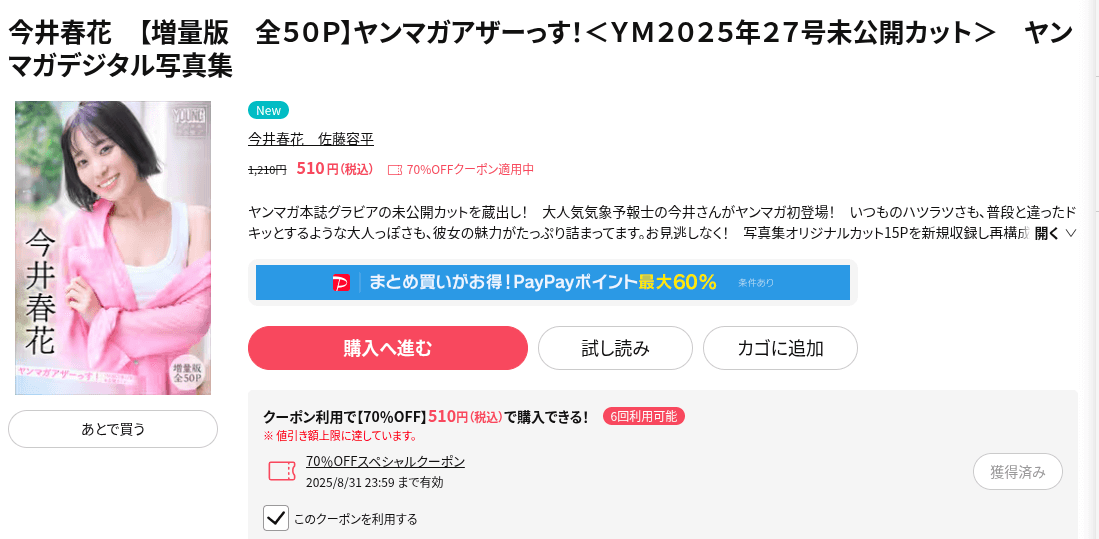Open the photographer link 佐藤容平
Viewport: 1099px width, 539px height.
click(346, 139)
